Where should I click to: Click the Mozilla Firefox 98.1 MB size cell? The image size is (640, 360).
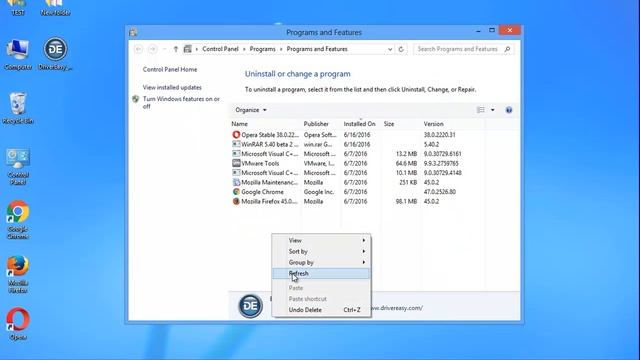(x=407, y=202)
